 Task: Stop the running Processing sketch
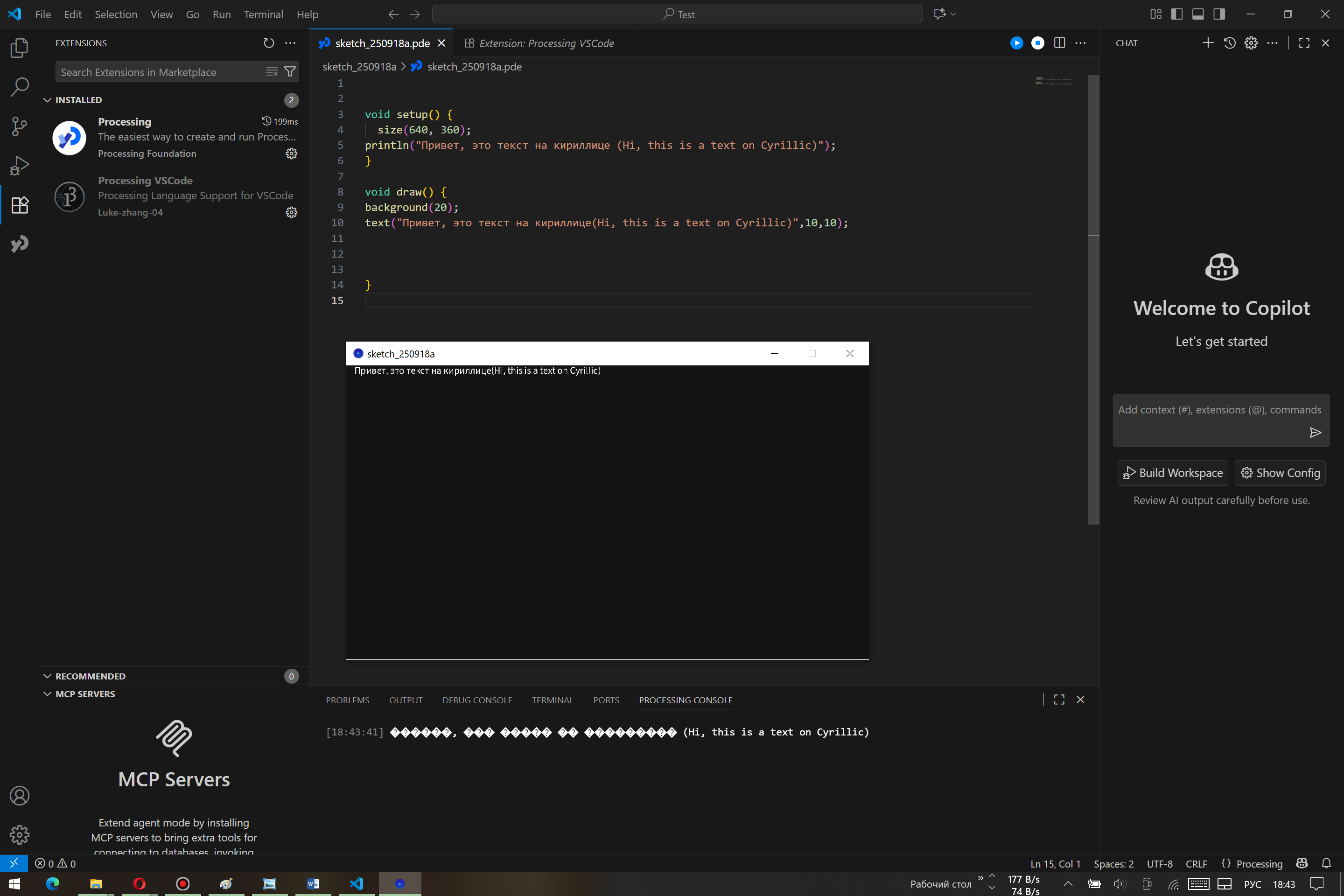click(1038, 43)
